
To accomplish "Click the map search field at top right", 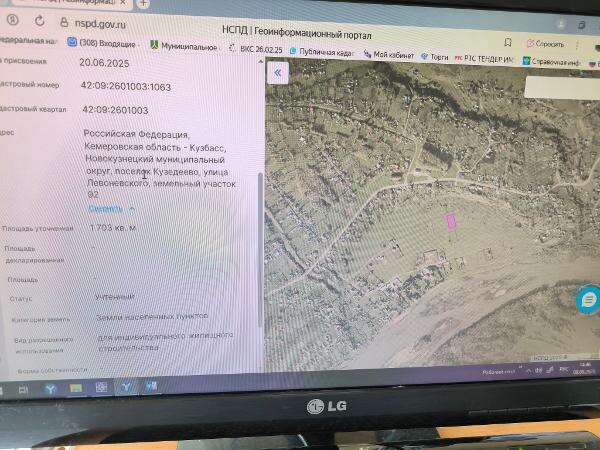I will 562,88.
